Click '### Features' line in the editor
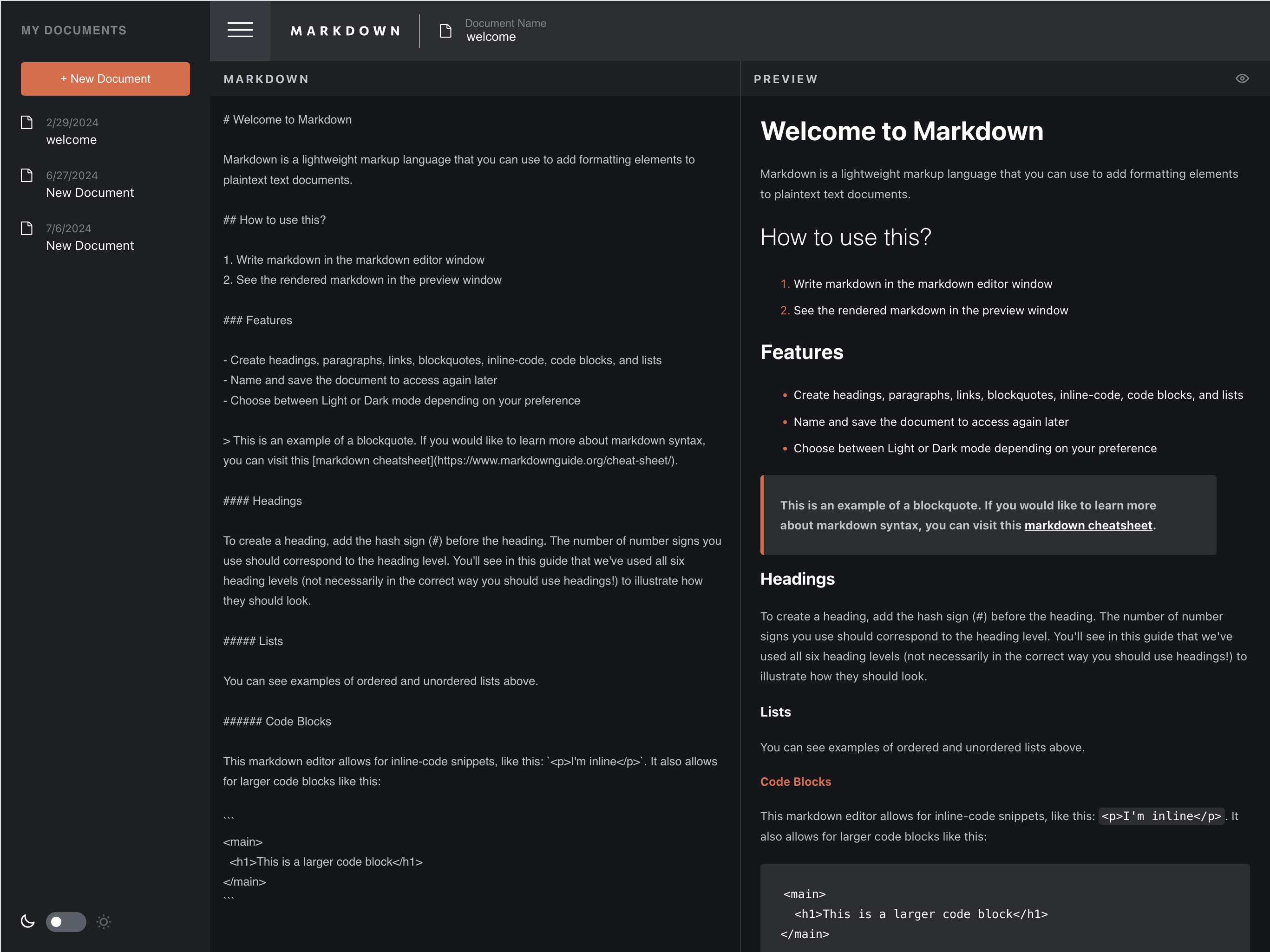The height and width of the screenshot is (952, 1270). [258, 320]
